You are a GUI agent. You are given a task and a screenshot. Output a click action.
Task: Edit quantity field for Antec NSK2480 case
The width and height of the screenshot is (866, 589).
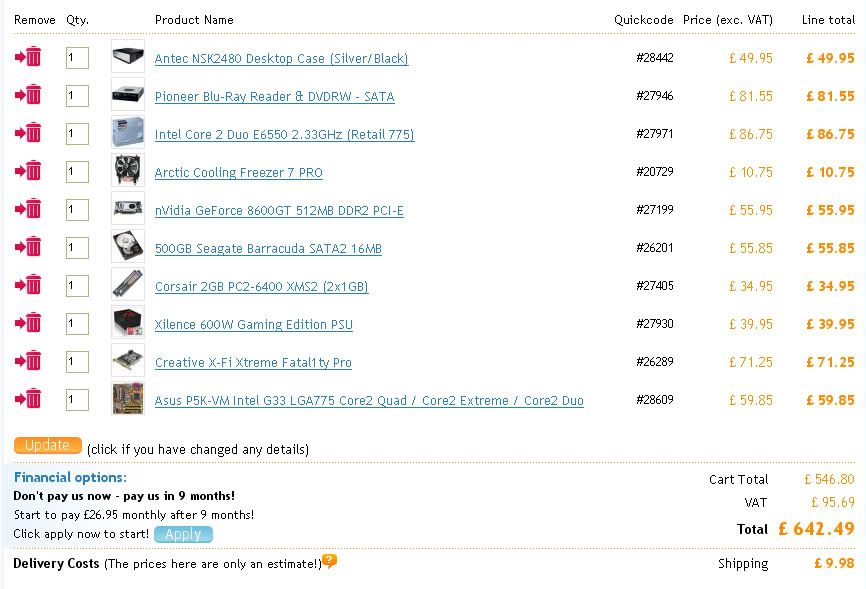[77, 57]
